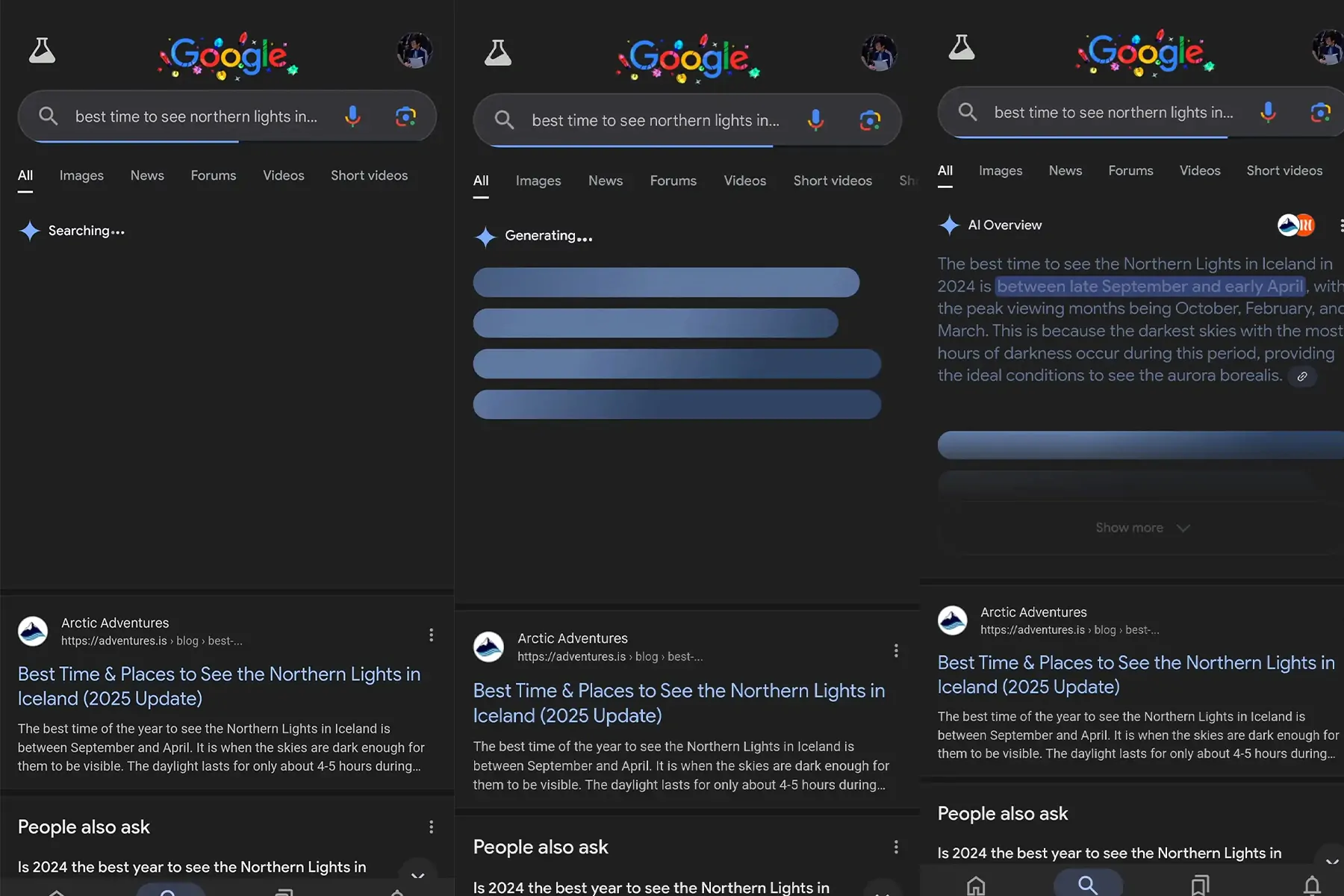Open Search Labs flask icon in left screen
The image size is (1344, 896).
click(42, 51)
